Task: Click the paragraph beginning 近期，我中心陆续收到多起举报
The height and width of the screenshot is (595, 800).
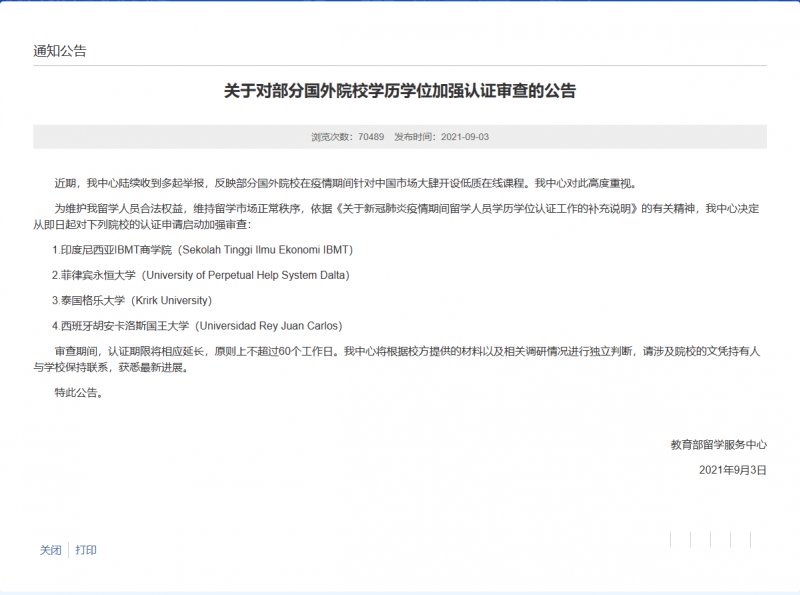Action: pos(346,183)
